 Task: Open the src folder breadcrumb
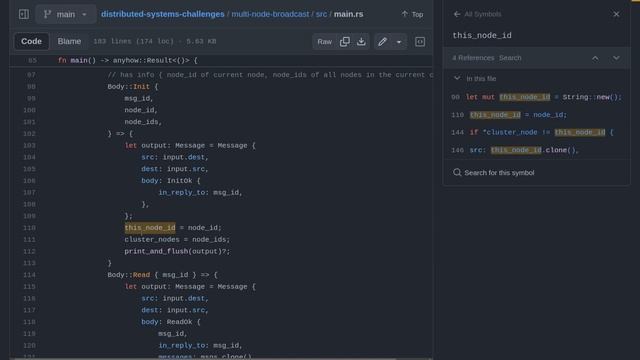(321, 14)
